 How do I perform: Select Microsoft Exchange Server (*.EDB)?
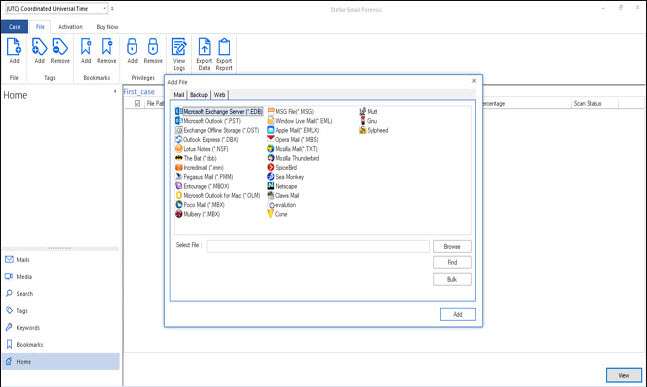(219, 111)
